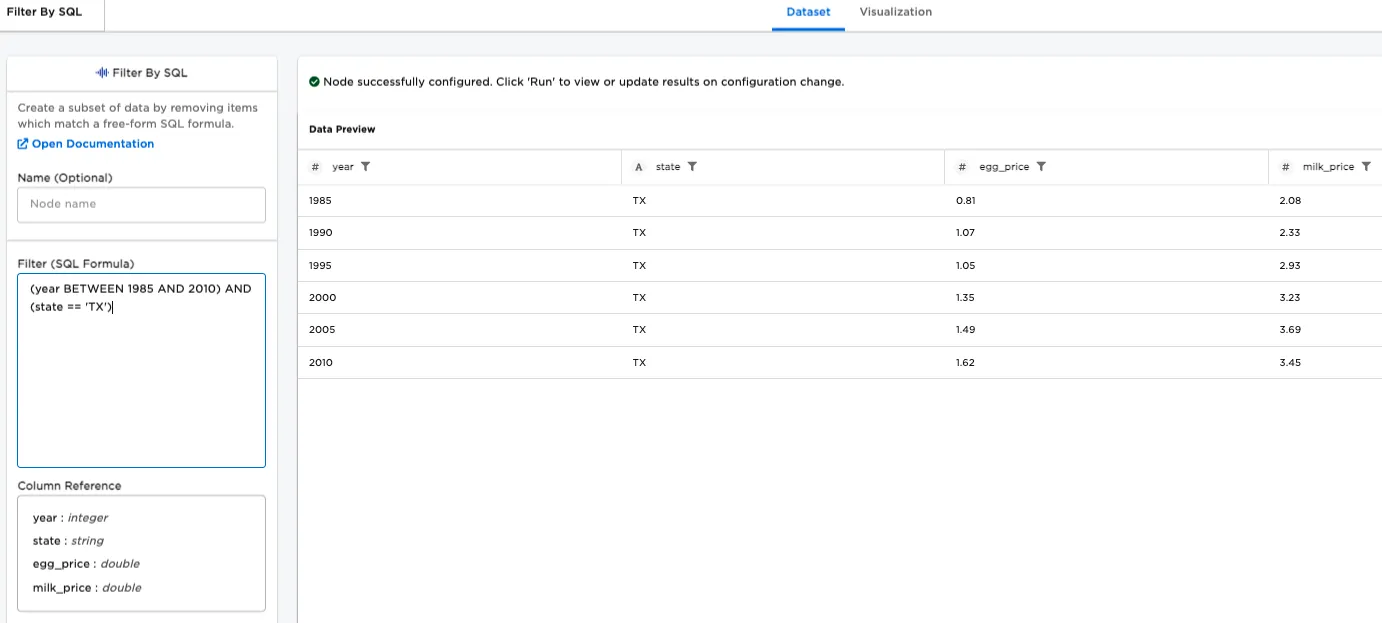Click the egg_price column numeric type icon
Image resolution: width=1382 pixels, height=623 pixels.
point(962,167)
